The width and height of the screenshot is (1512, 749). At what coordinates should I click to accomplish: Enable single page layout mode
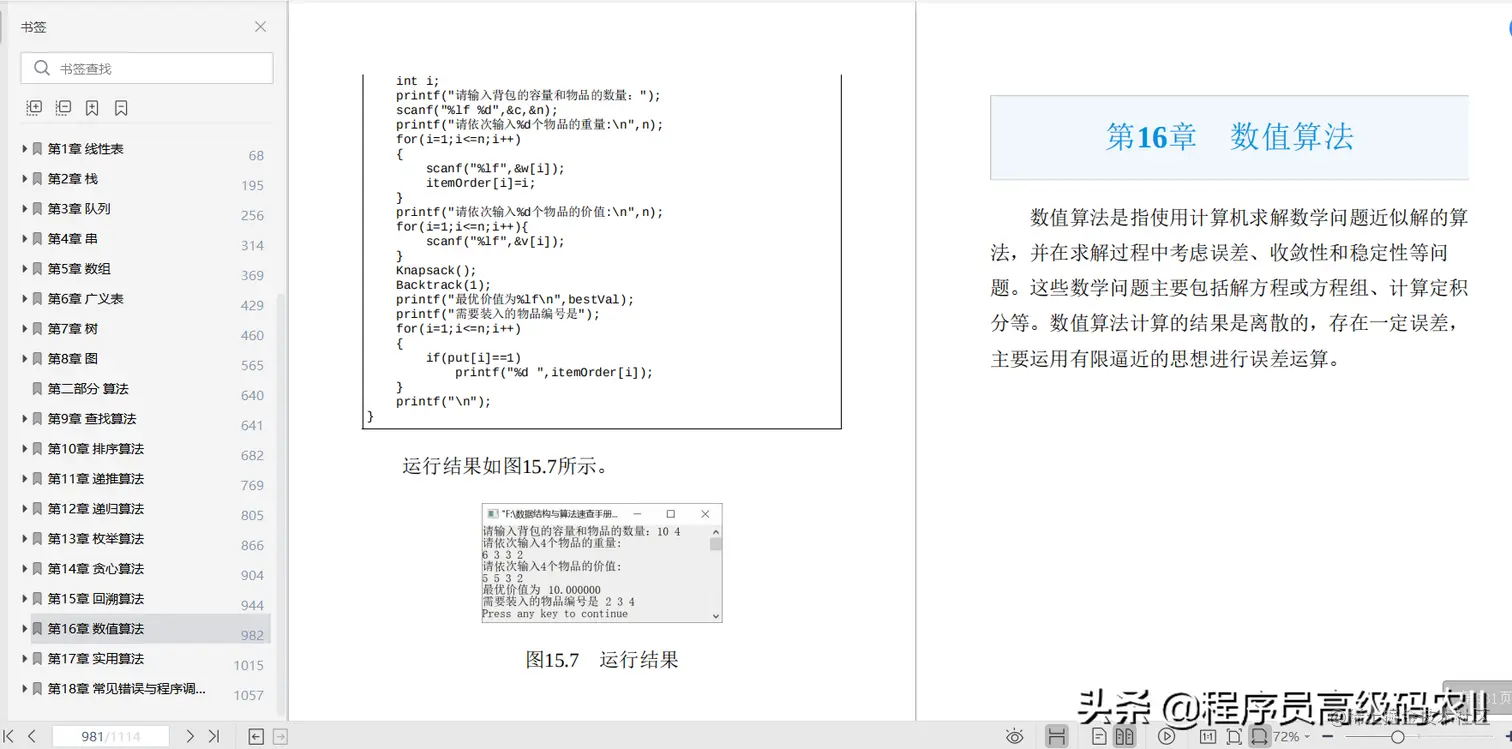(x=1097, y=737)
